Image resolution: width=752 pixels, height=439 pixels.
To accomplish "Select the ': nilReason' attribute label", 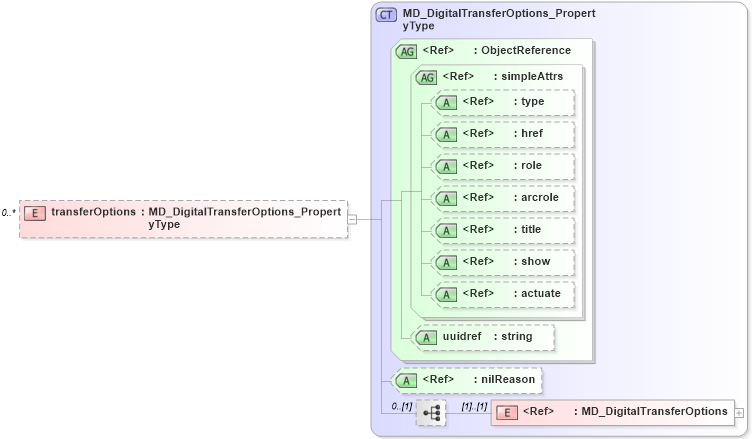I will [x=505, y=379].
